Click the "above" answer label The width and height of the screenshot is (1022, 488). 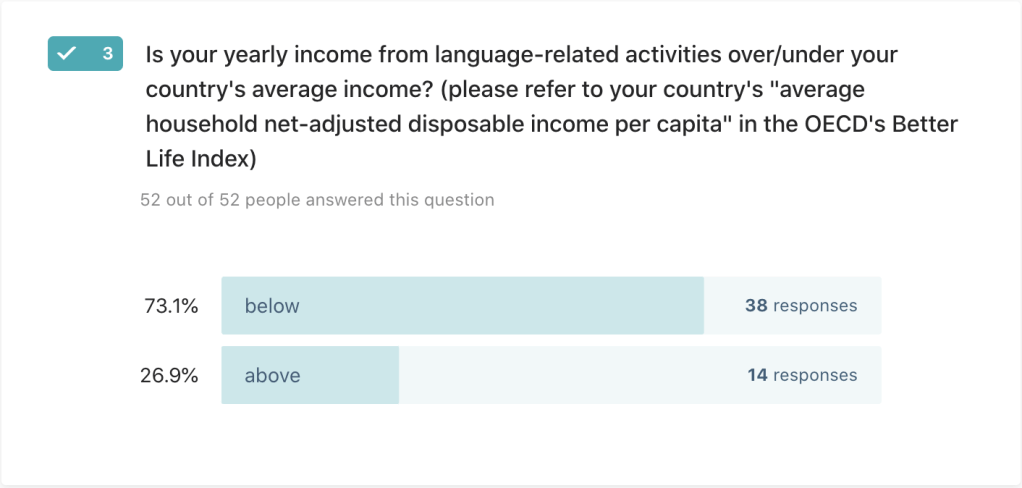click(273, 376)
